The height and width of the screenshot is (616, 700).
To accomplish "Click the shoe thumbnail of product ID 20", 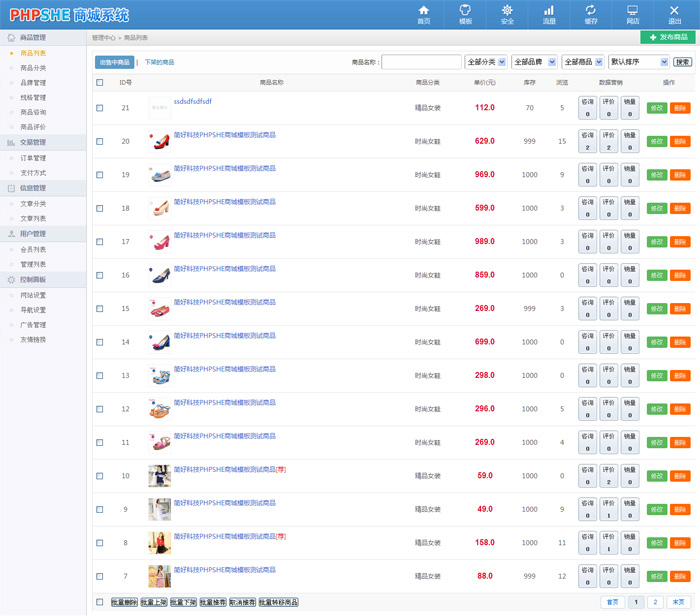I will tap(159, 141).
